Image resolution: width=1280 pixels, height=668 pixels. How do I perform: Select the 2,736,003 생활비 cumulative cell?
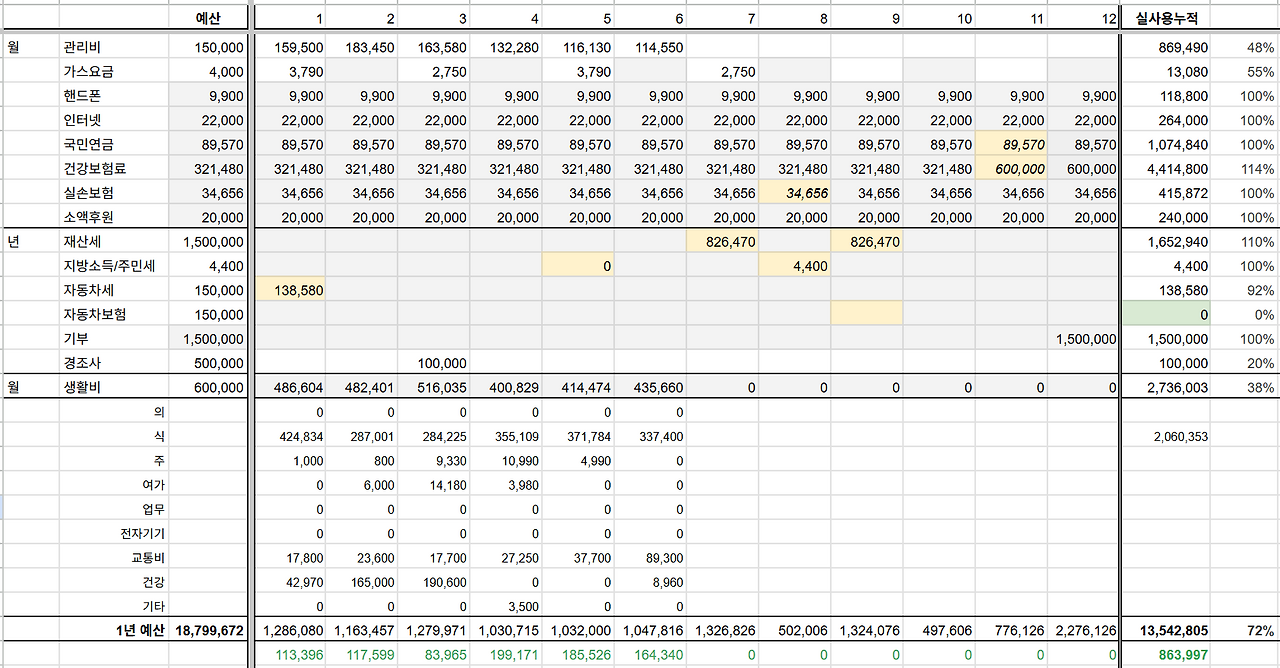click(1167, 387)
